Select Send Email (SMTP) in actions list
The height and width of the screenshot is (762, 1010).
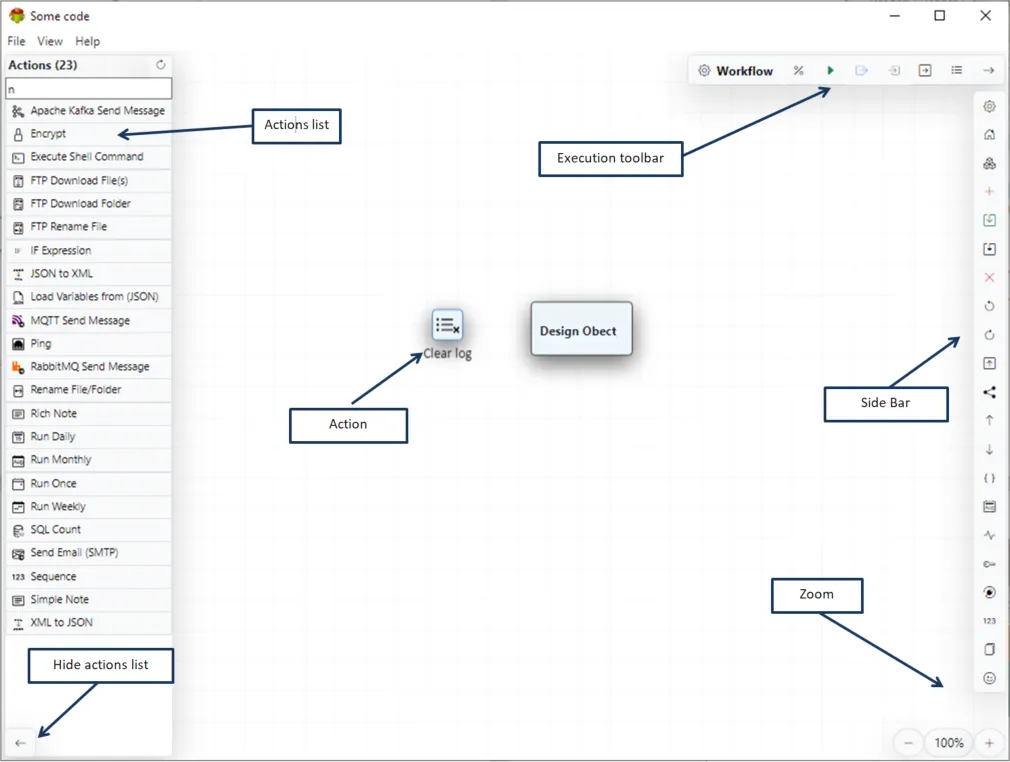pos(74,553)
